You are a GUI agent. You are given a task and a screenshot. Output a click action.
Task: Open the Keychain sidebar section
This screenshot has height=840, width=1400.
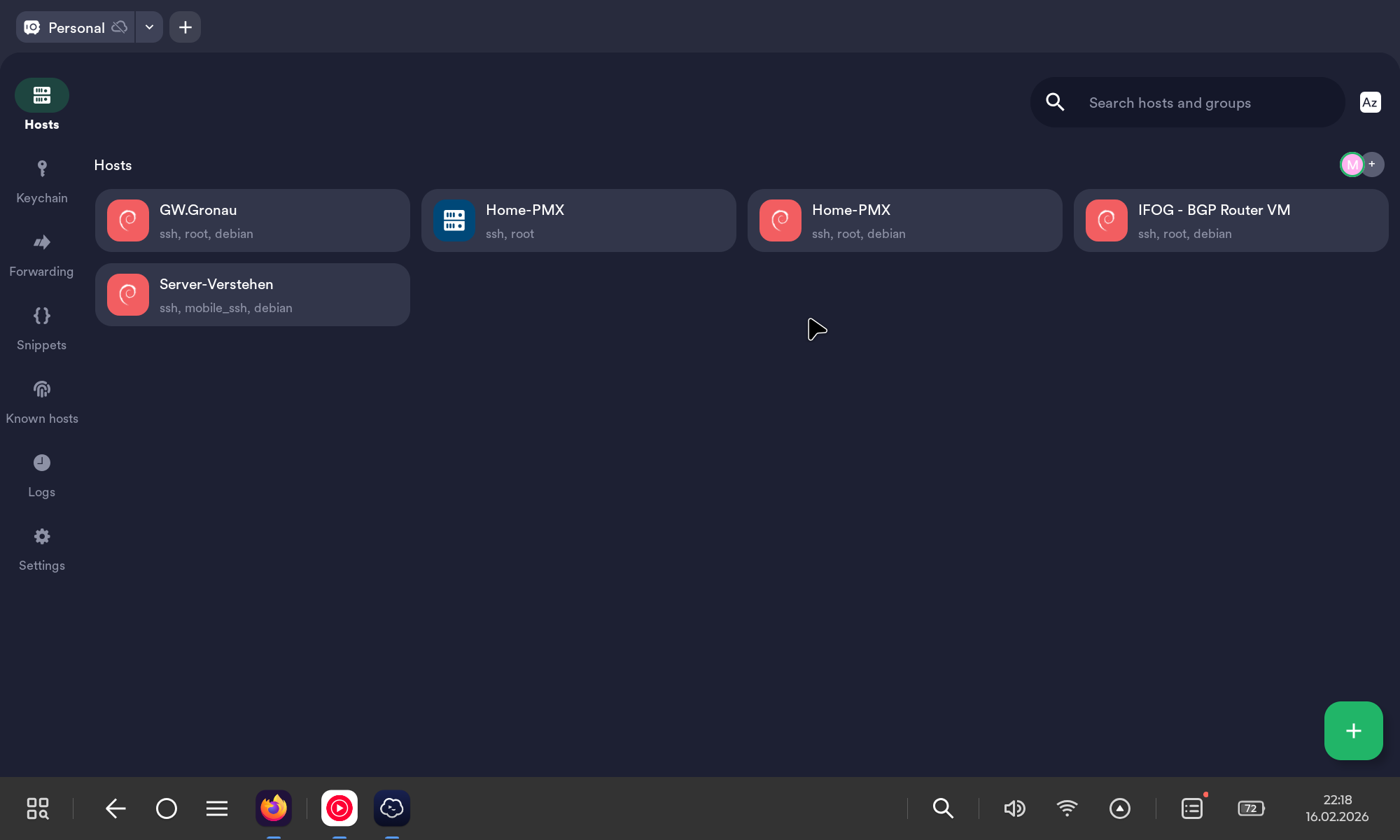tap(42, 181)
